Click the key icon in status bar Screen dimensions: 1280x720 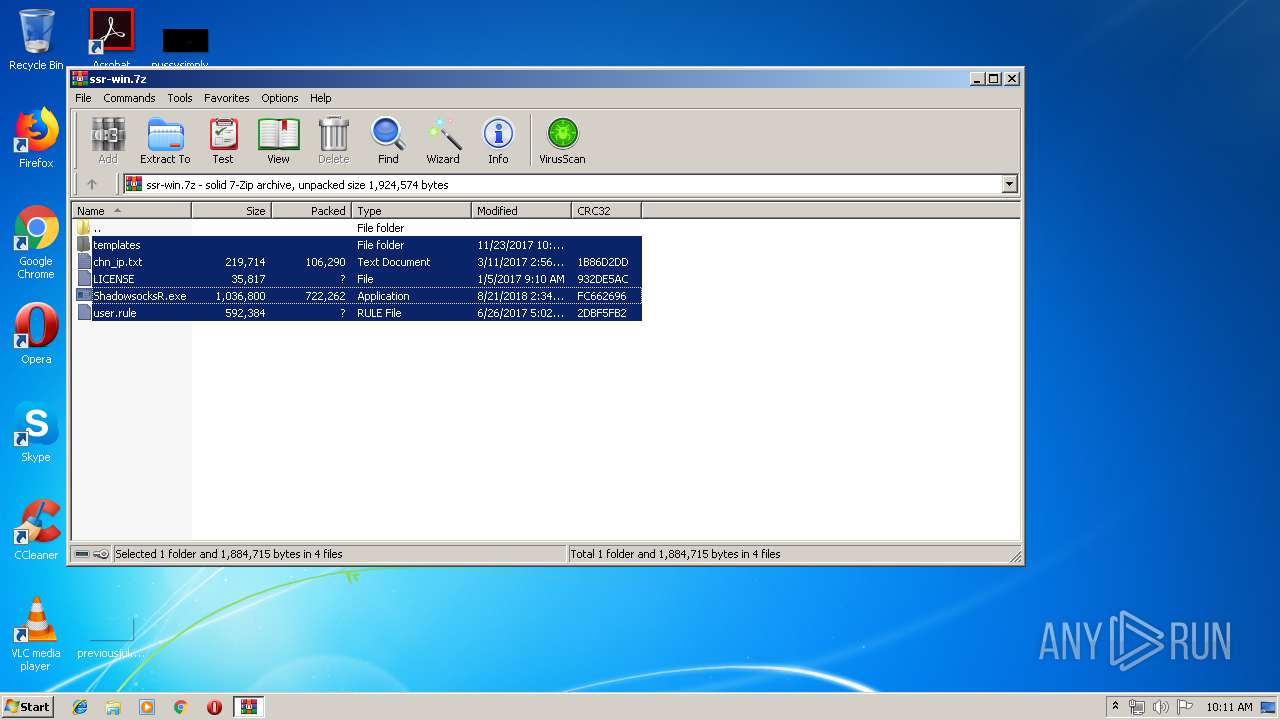coord(101,554)
